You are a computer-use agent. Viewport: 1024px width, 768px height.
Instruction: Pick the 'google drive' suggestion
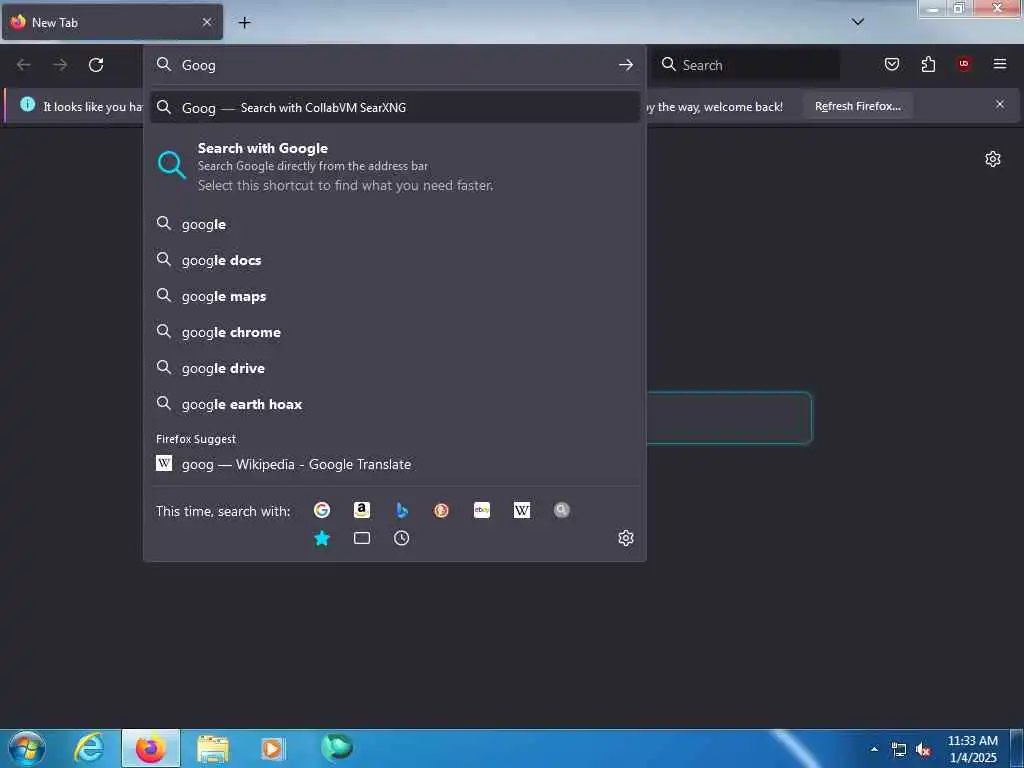point(394,368)
